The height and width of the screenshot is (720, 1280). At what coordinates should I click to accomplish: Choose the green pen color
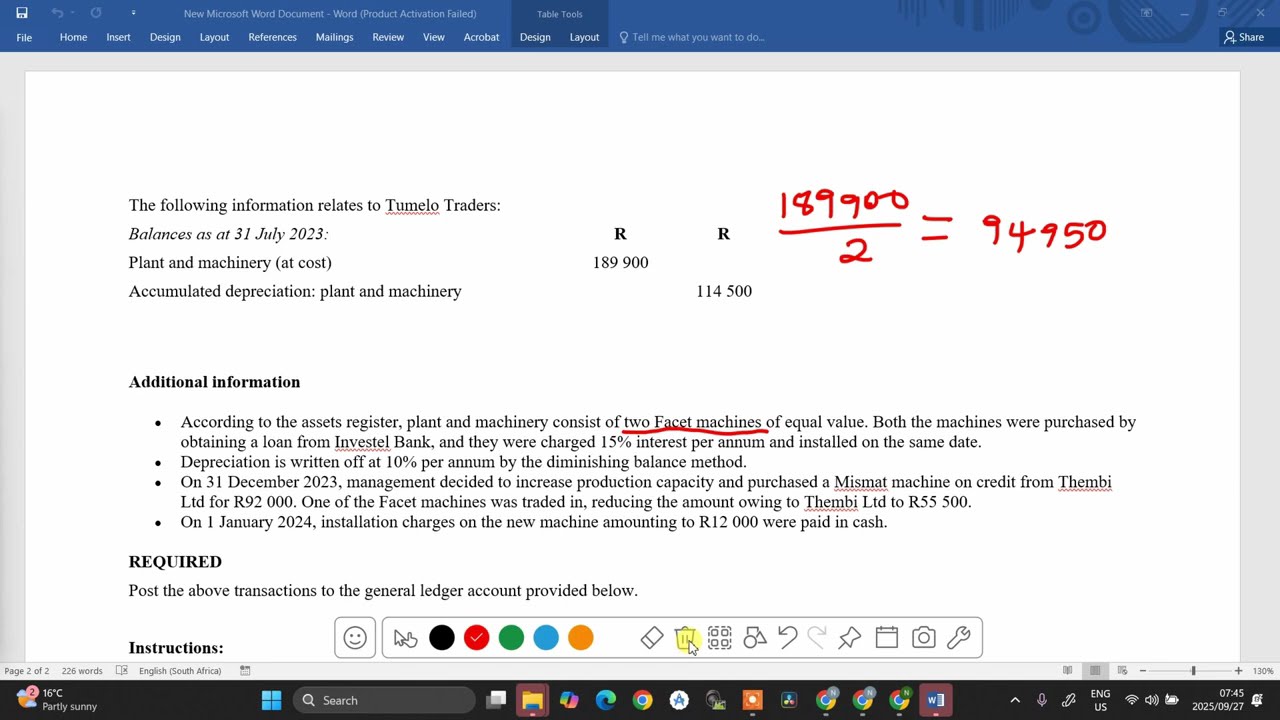(x=511, y=638)
